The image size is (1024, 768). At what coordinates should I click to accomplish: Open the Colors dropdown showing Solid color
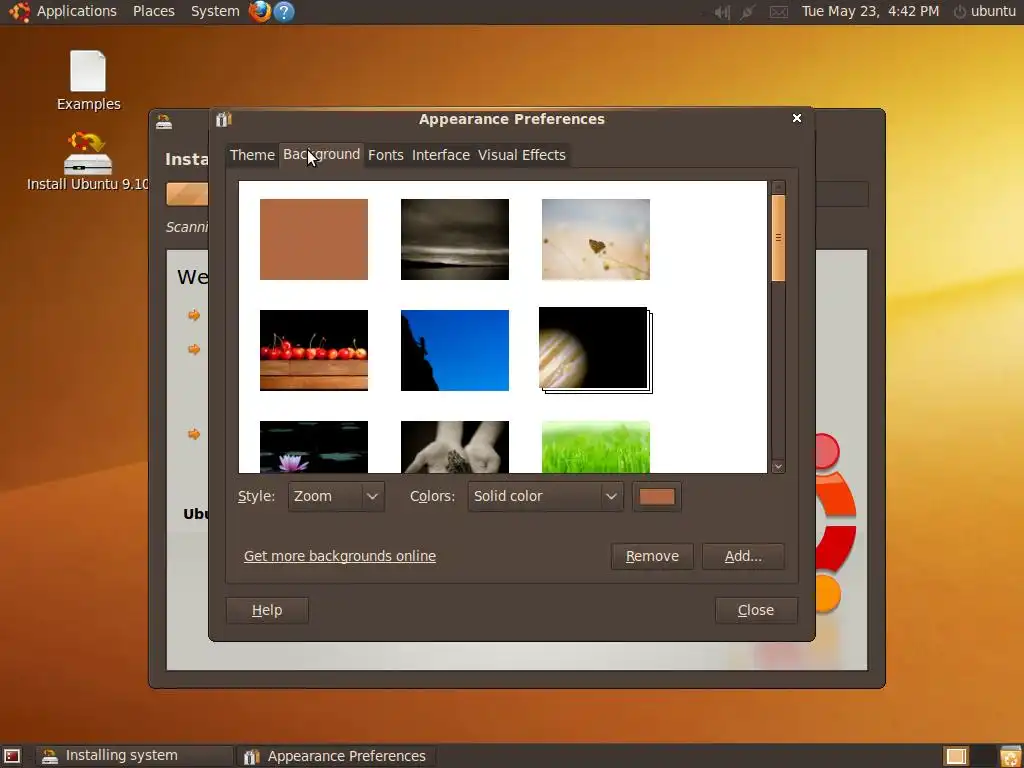click(545, 496)
